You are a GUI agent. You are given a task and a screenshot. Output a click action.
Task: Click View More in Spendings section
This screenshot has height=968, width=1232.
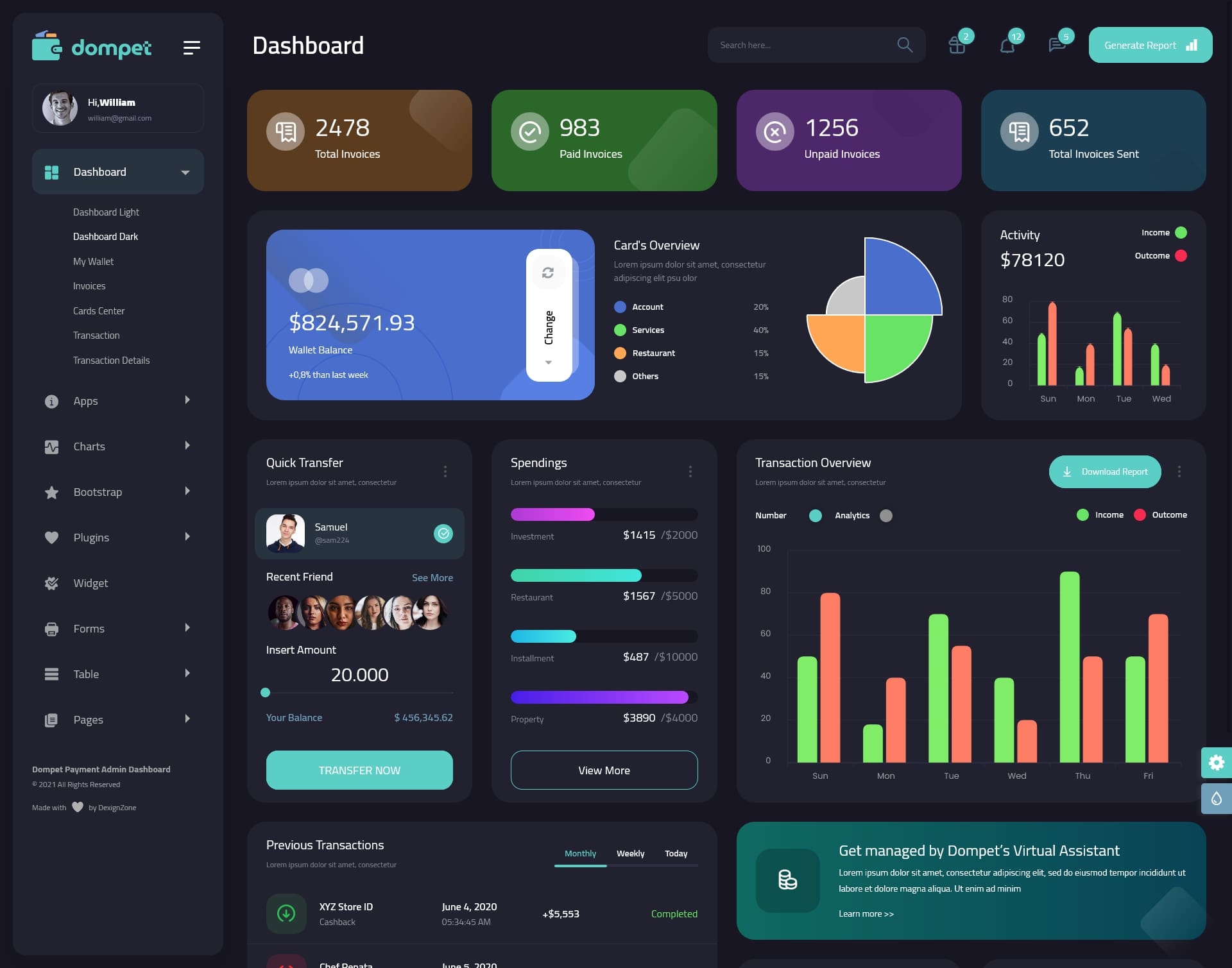[604, 770]
